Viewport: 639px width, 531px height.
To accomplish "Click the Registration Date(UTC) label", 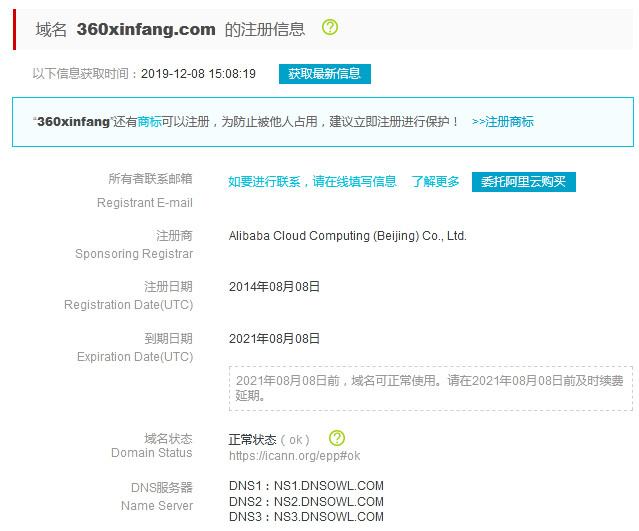I will click(x=128, y=304).
